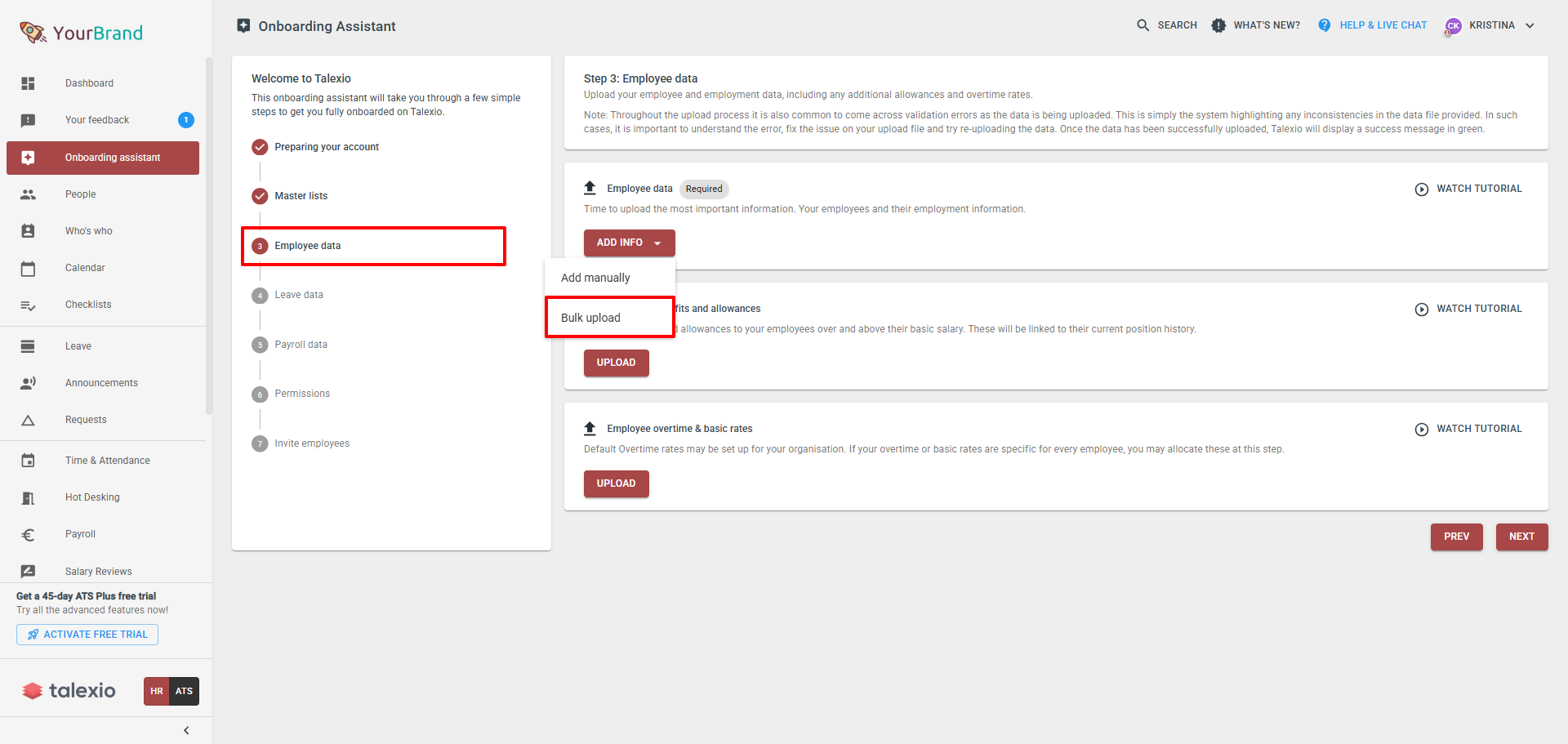Go to step 7 Invite employees
The height and width of the screenshot is (744, 1568).
point(301,443)
